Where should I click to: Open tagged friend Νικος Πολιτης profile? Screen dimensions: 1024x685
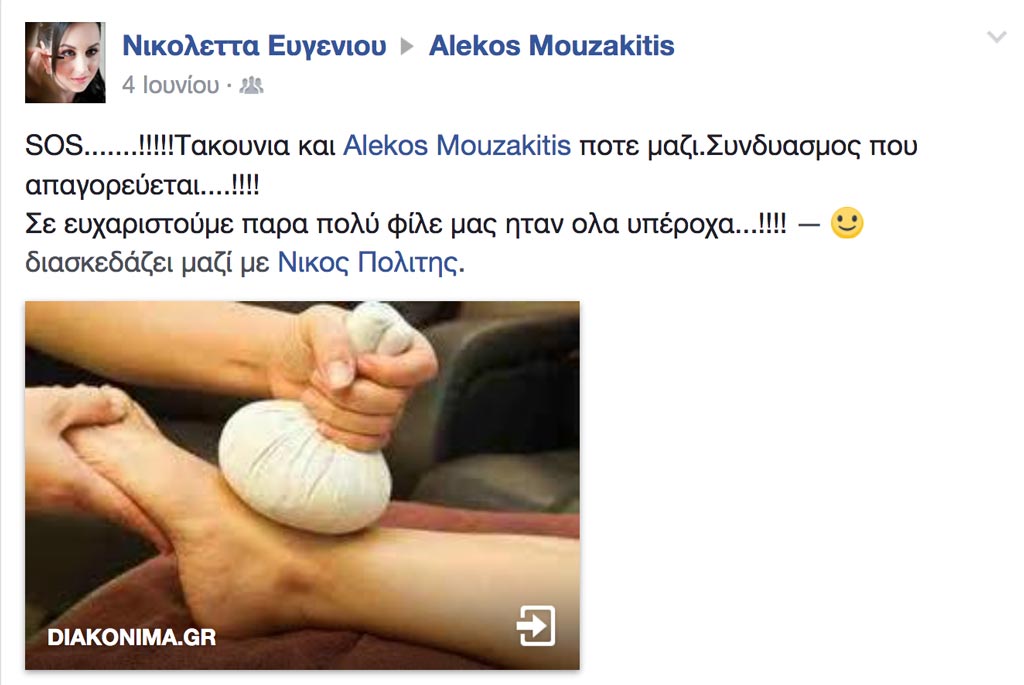tap(368, 263)
